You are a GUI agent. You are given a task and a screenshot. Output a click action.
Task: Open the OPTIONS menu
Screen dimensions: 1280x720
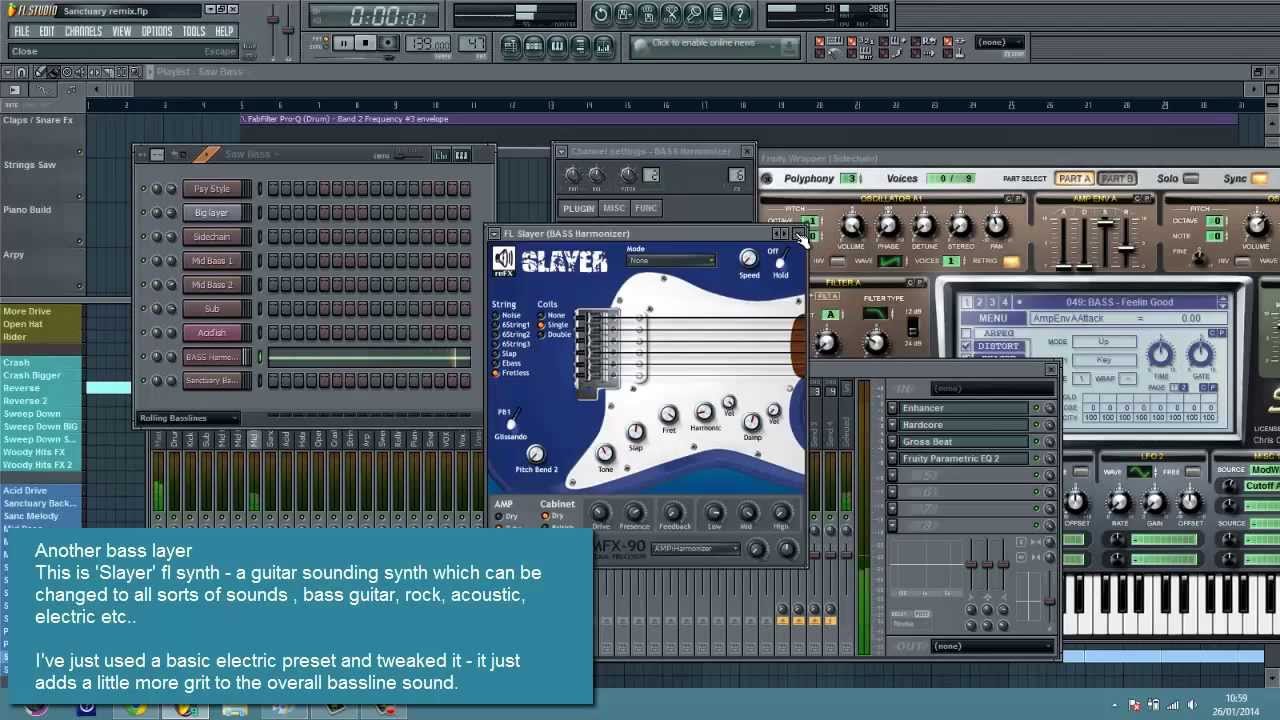(x=157, y=31)
